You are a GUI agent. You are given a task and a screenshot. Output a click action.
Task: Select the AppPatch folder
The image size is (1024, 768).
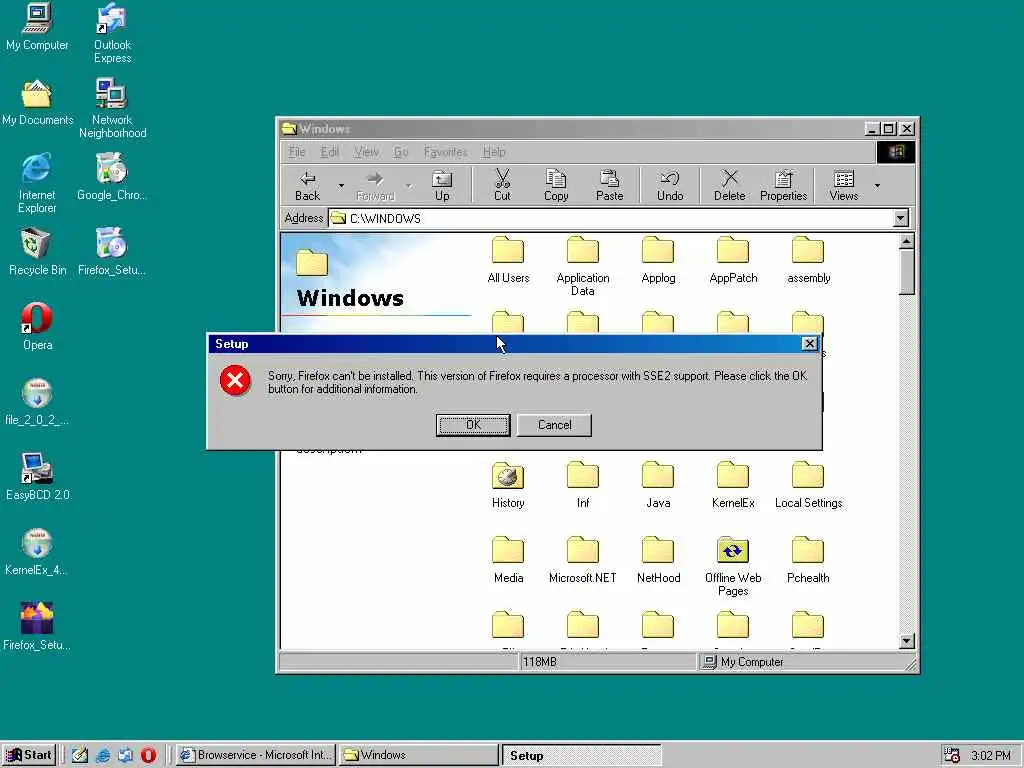(733, 260)
